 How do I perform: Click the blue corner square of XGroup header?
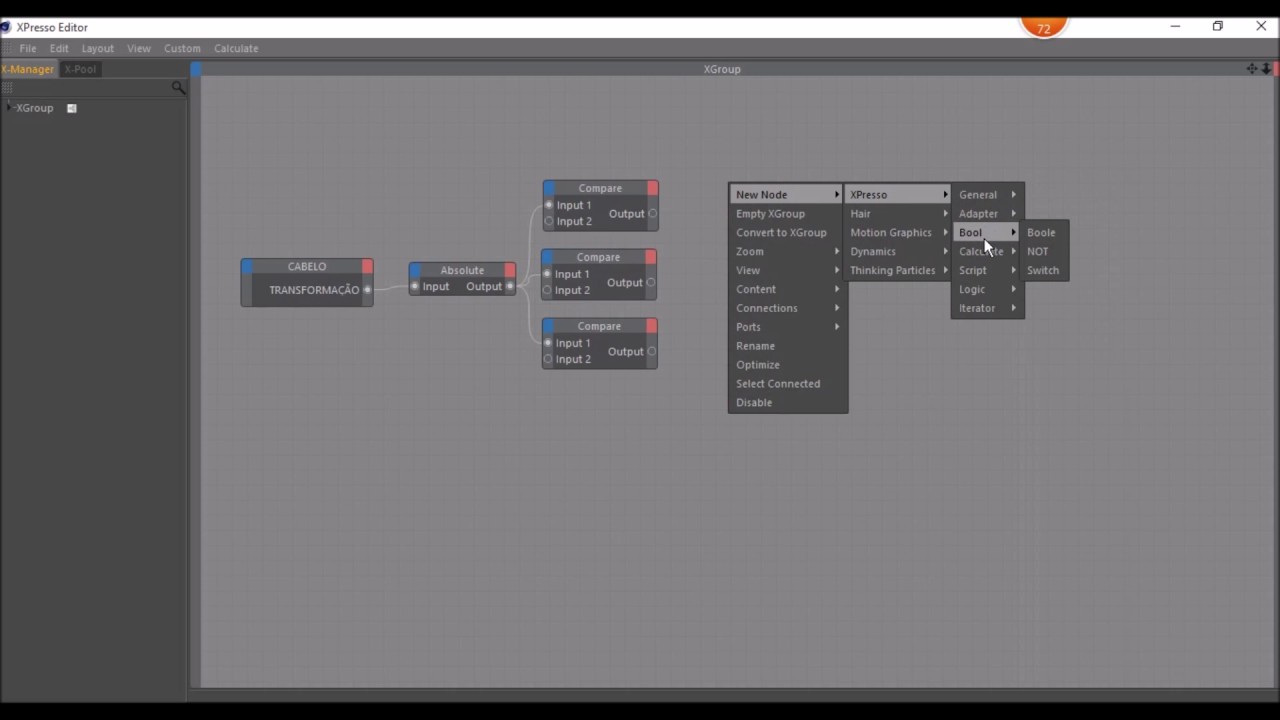tap(196, 69)
